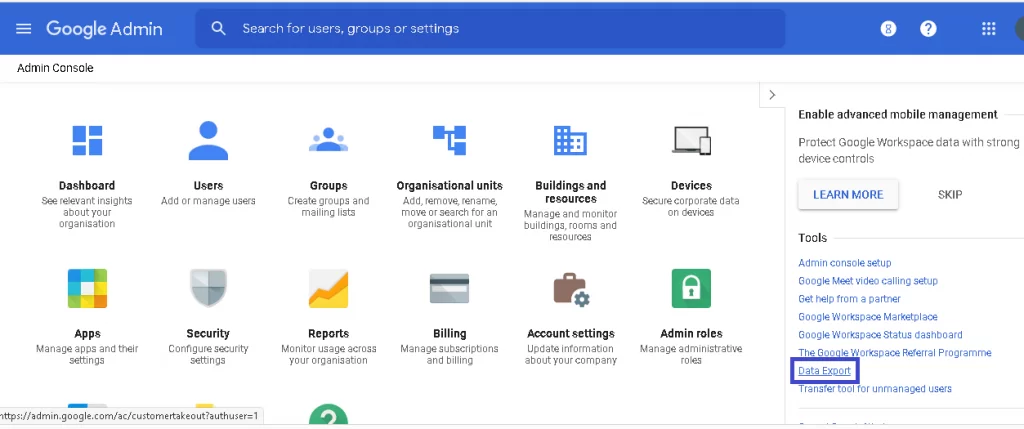Open the Data Export link
Image resolution: width=1024 pixels, height=429 pixels.
coord(824,371)
